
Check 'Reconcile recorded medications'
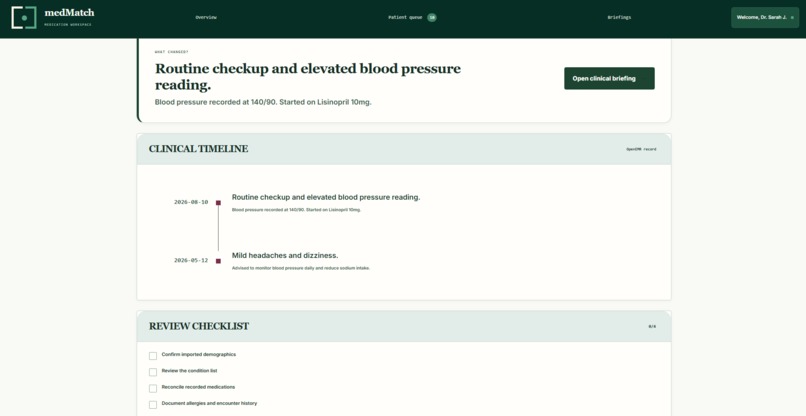[153, 388]
